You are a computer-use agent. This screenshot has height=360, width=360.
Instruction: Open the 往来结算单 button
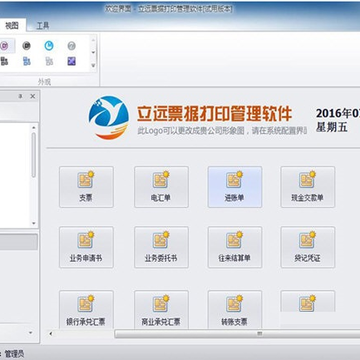point(235,247)
